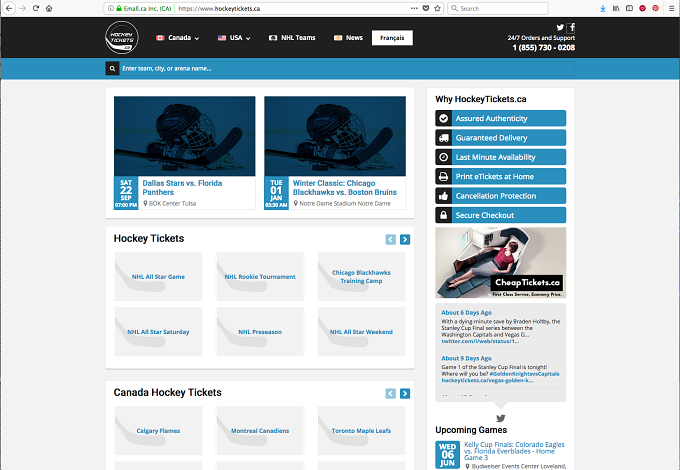Screen dimensions: 680x470
Task: Reload the page with the refresh icon
Action: (x=36, y=8)
